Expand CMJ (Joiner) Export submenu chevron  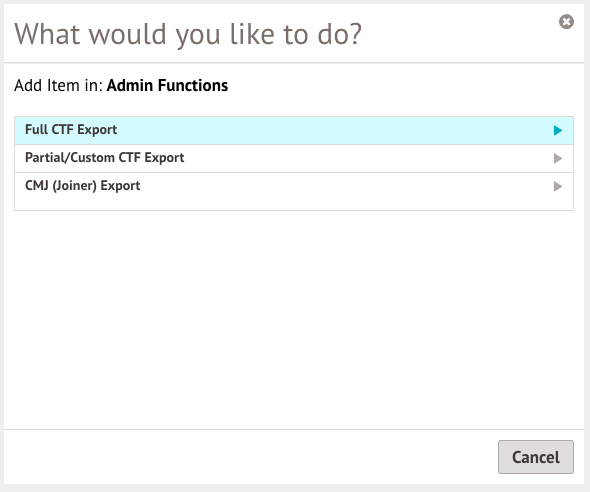tap(558, 186)
